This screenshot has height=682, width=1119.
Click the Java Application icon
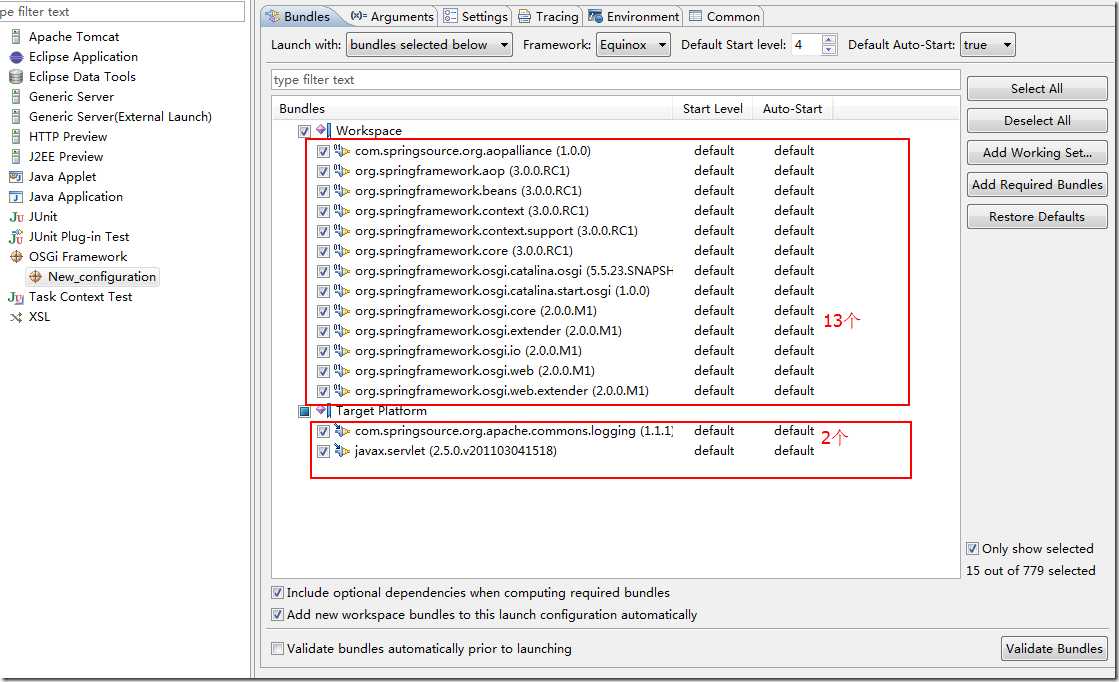coord(16,196)
